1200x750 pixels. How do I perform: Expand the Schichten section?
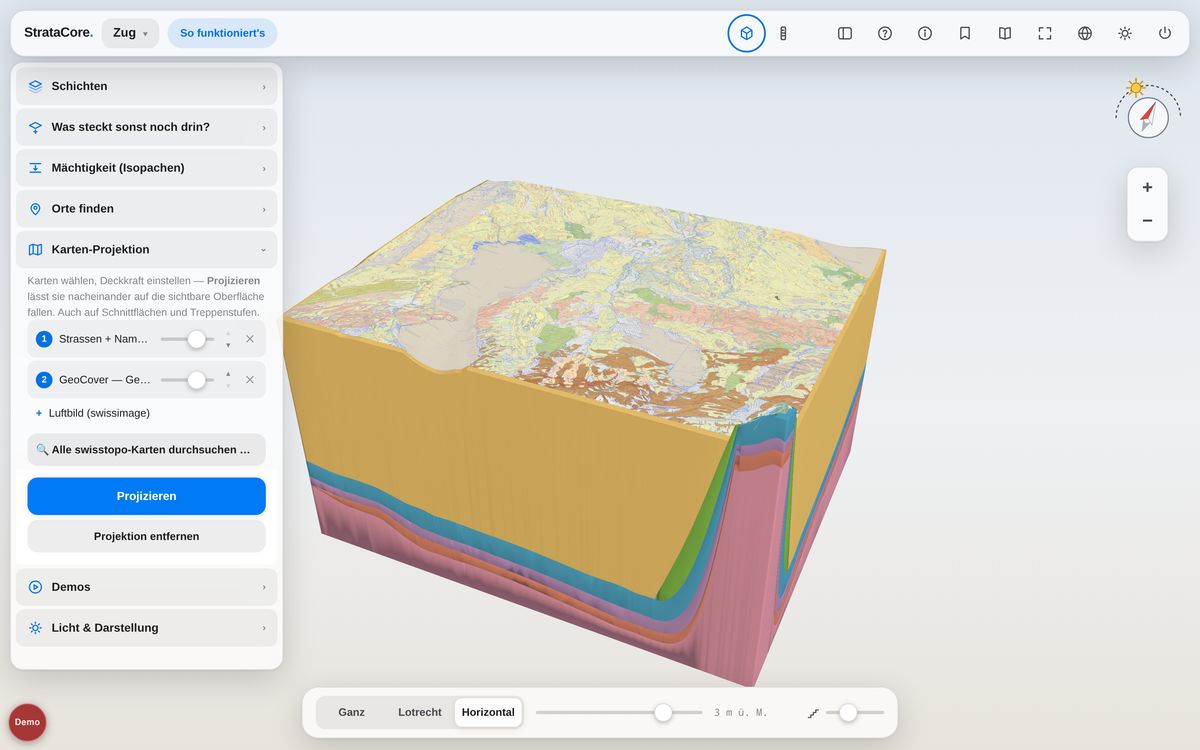pyautogui.click(x=147, y=86)
